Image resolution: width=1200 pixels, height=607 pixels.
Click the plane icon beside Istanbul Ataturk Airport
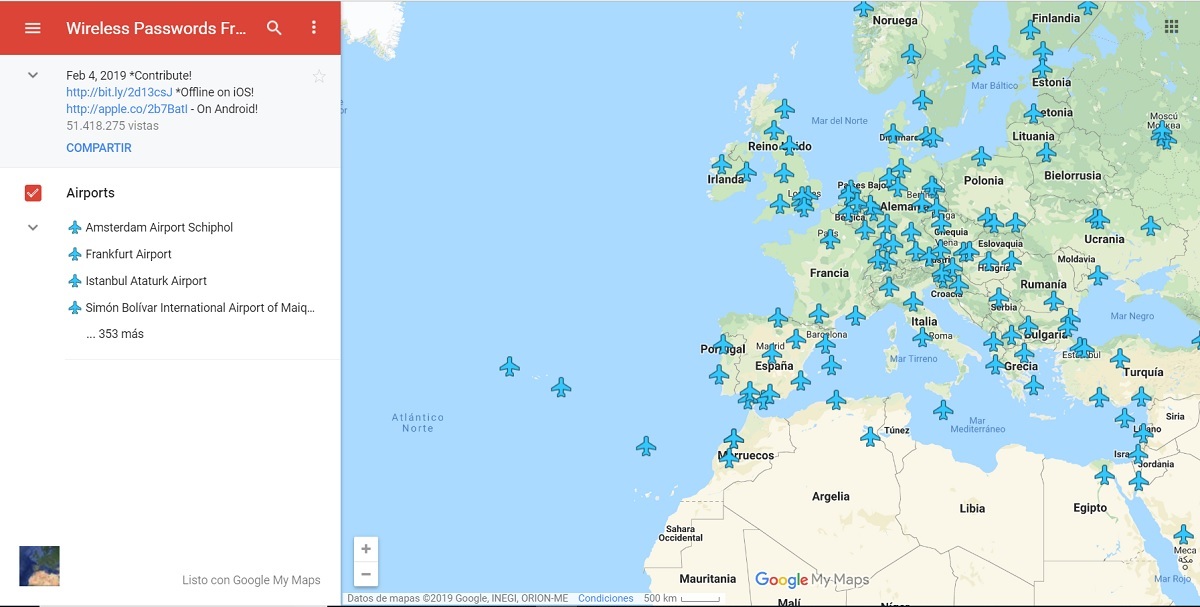tap(74, 281)
